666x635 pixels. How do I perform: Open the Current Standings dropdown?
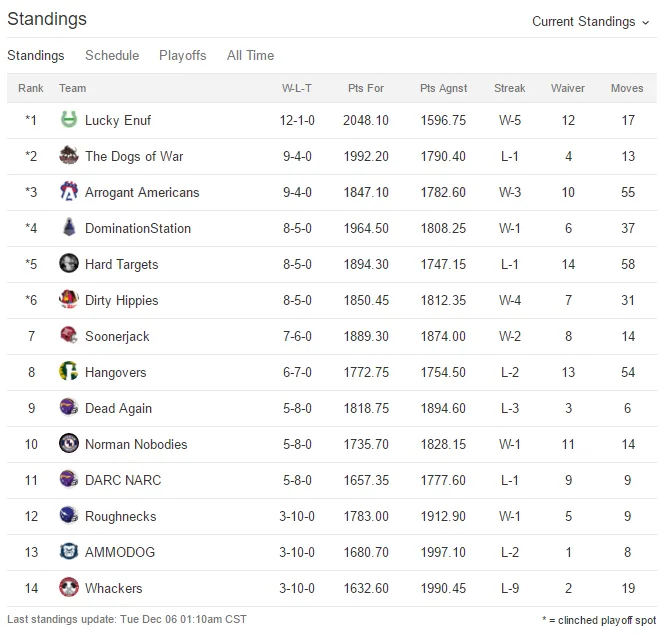pyautogui.click(x=590, y=21)
